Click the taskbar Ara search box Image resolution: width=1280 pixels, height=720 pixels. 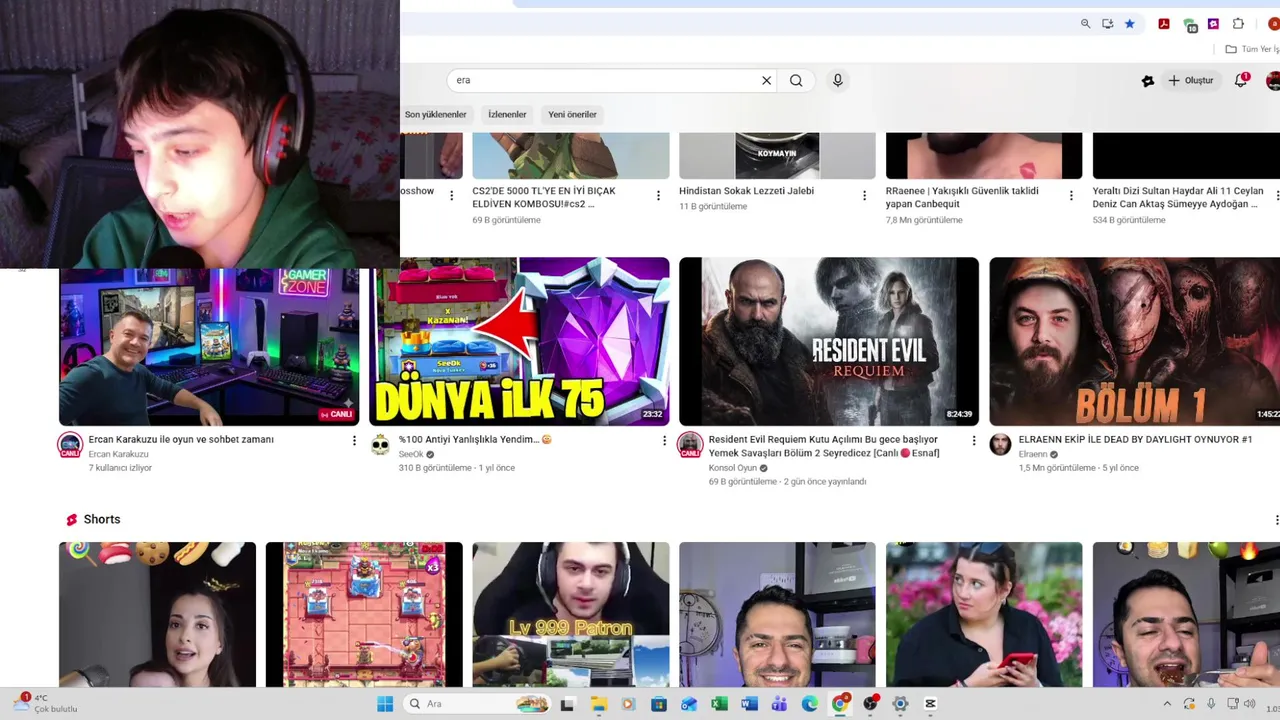[x=478, y=704]
